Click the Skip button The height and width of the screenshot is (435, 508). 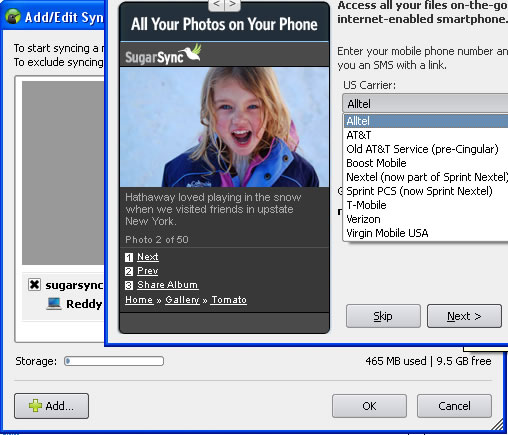tap(383, 316)
